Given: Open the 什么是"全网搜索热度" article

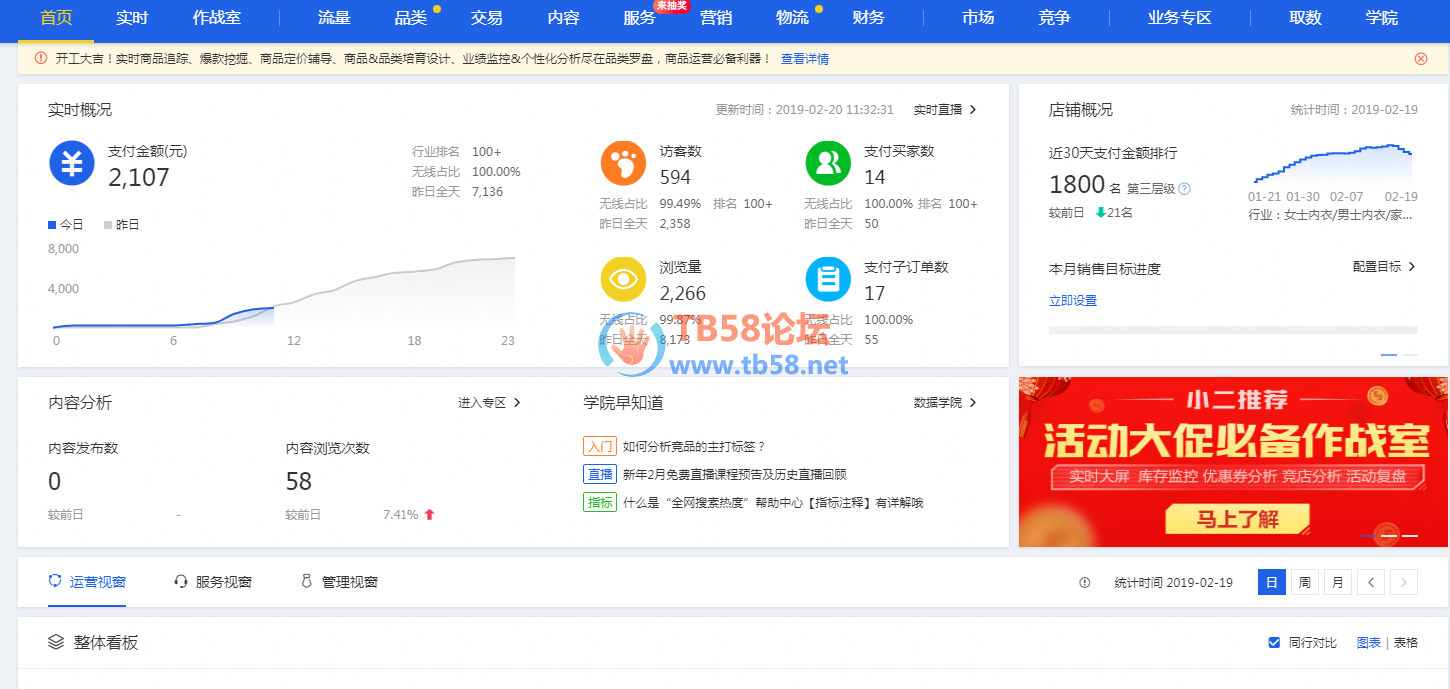Looking at the screenshot, I should 772,502.
